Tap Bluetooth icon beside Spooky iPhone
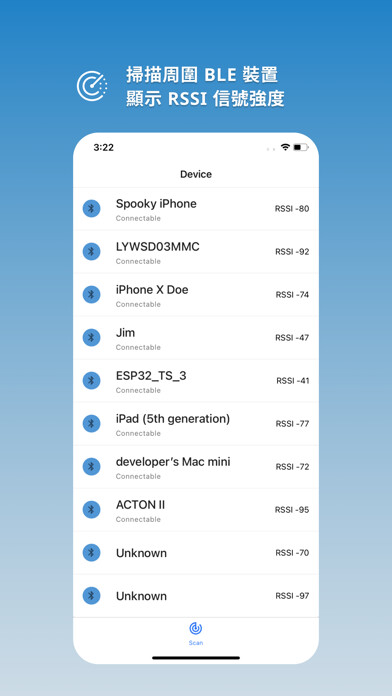The height and width of the screenshot is (696, 392). pyautogui.click(x=91, y=209)
